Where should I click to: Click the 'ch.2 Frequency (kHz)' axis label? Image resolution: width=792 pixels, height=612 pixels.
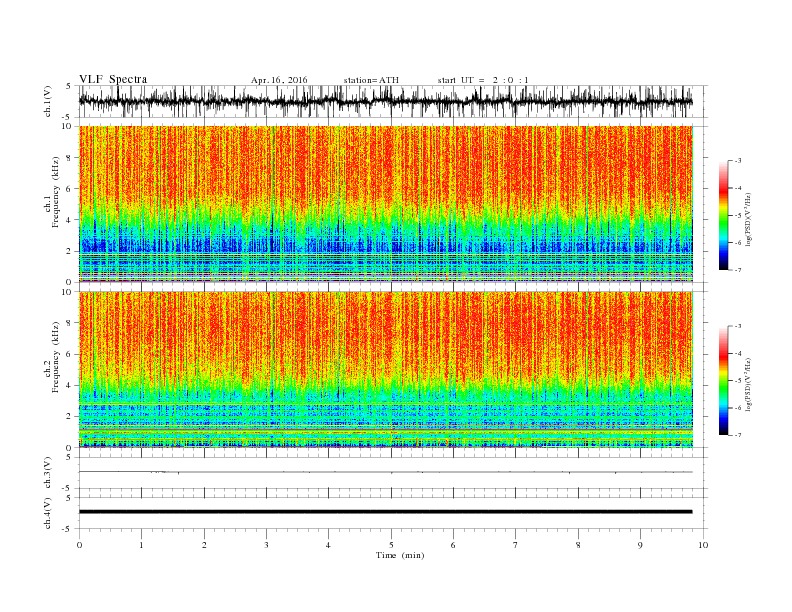[x=52, y=357]
